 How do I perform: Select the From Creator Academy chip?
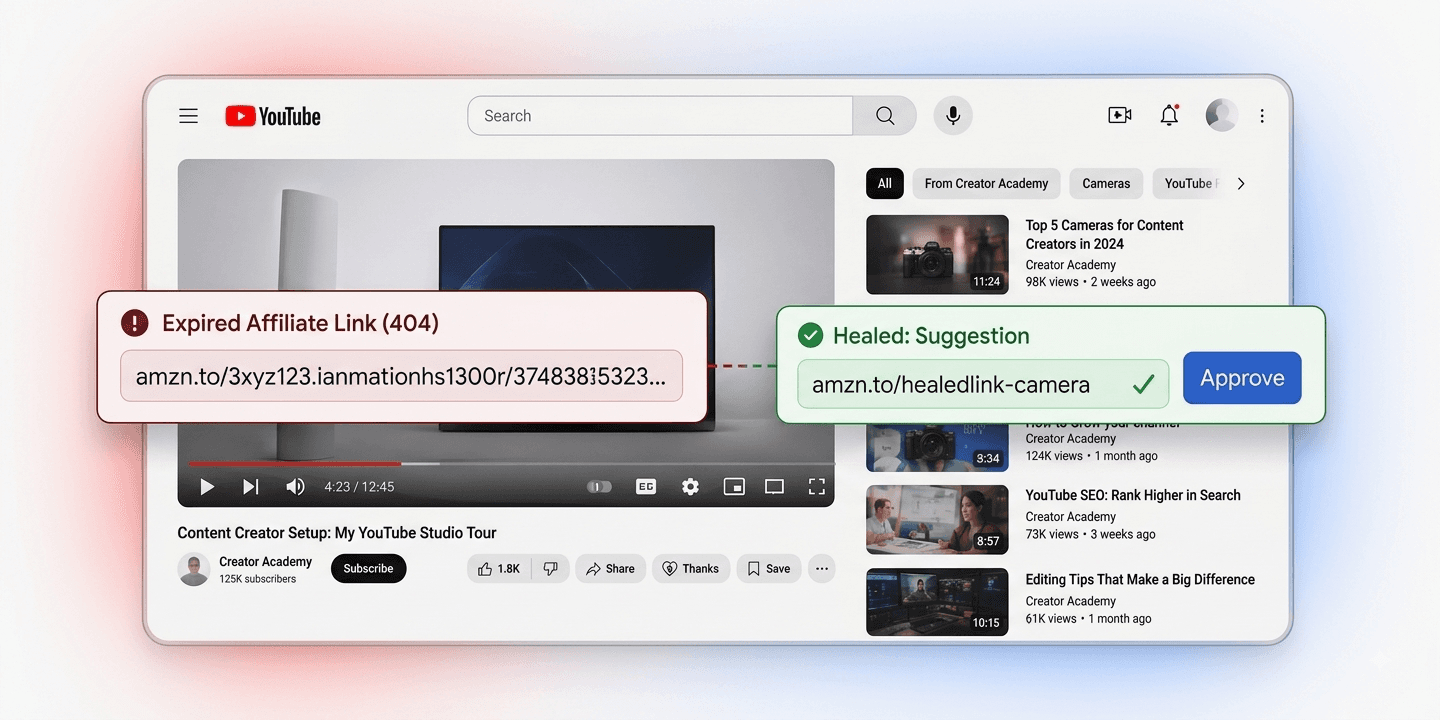pos(986,184)
